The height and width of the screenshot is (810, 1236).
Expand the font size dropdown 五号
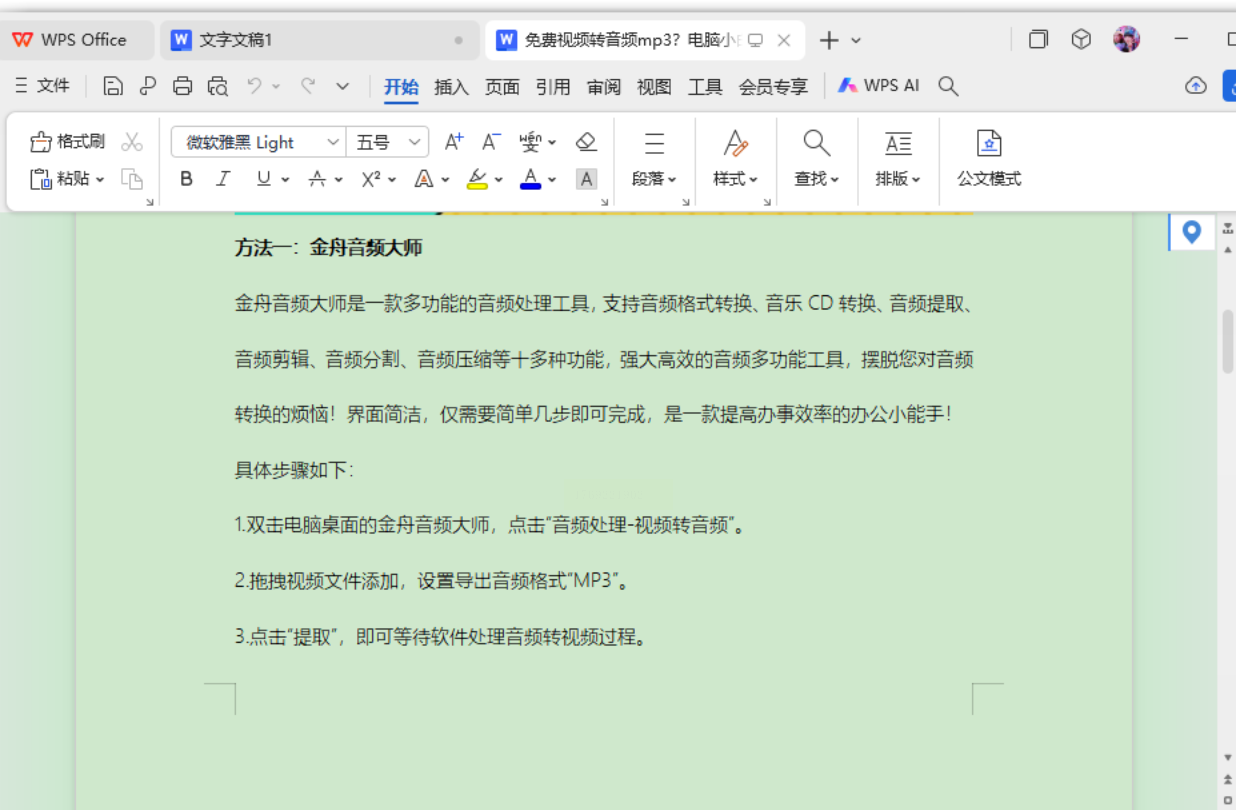point(415,142)
